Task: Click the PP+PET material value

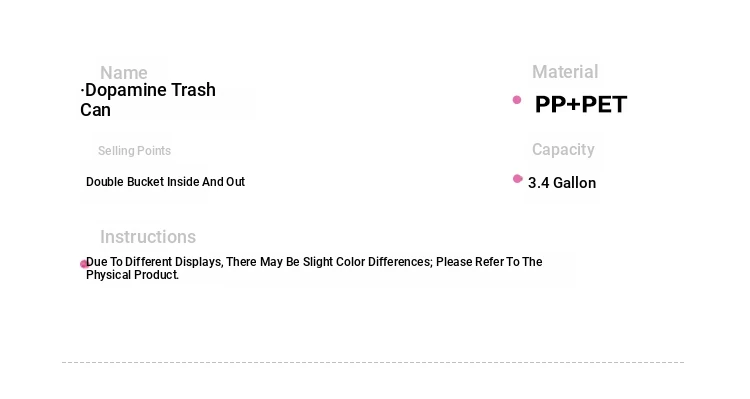Action: click(581, 104)
